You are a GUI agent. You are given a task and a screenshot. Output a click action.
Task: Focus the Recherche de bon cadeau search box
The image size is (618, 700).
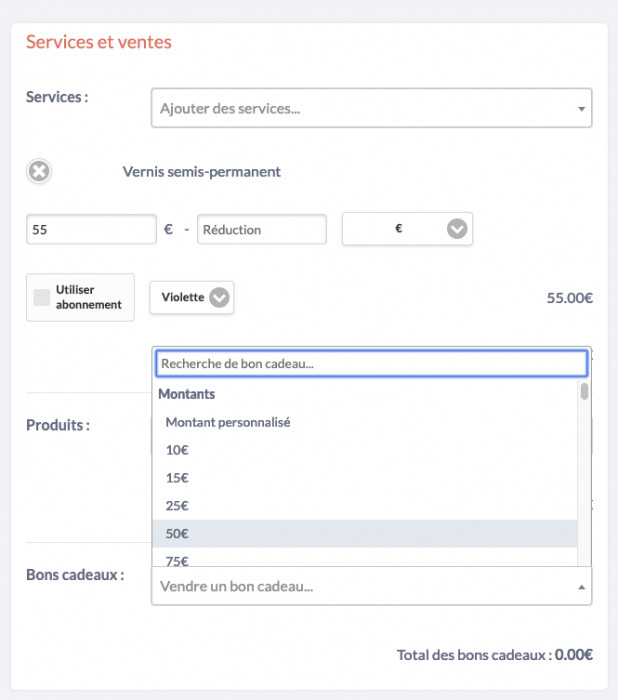[370, 364]
